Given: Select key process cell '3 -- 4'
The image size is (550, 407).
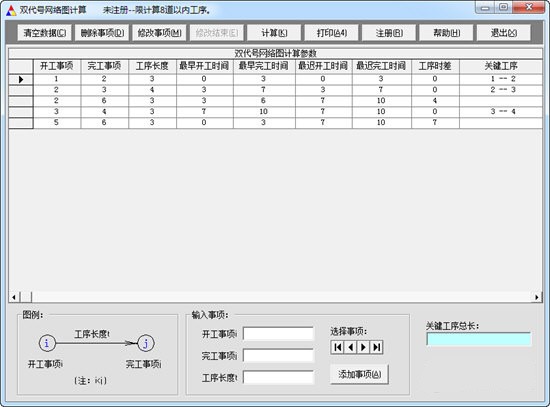Looking at the screenshot, I should pyautogui.click(x=501, y=112).
